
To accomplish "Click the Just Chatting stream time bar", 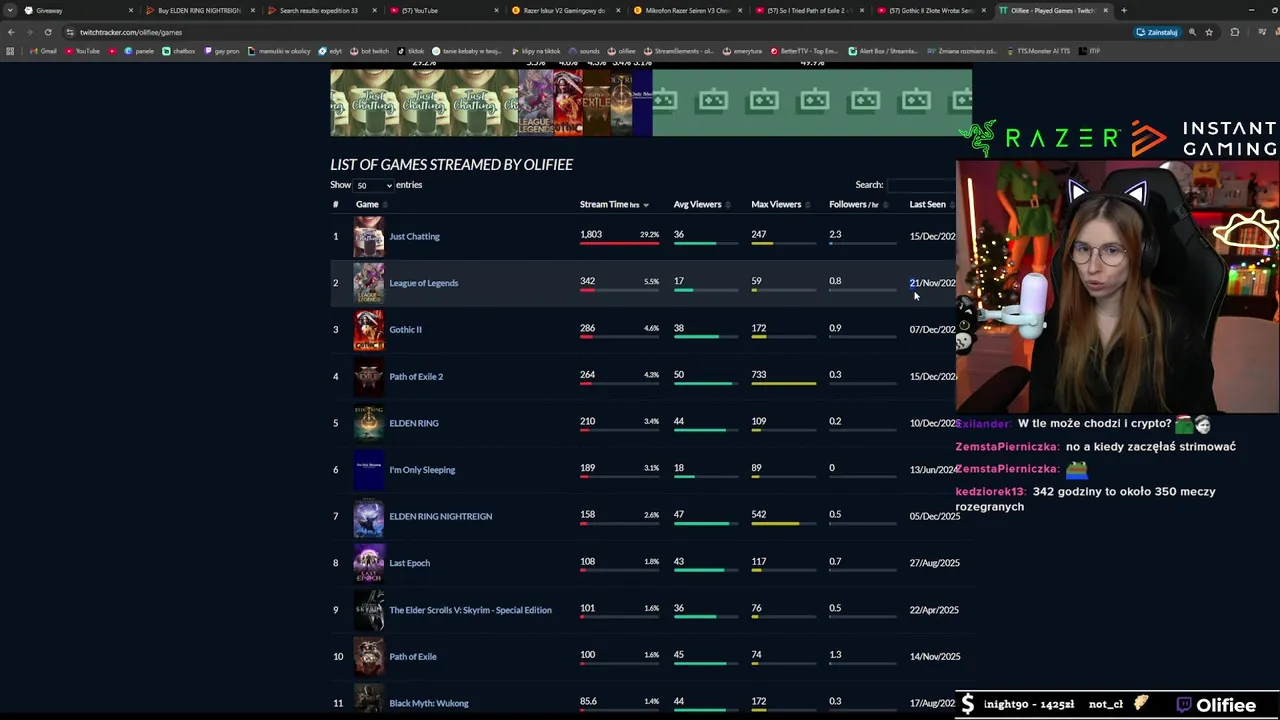I will 619,244.
